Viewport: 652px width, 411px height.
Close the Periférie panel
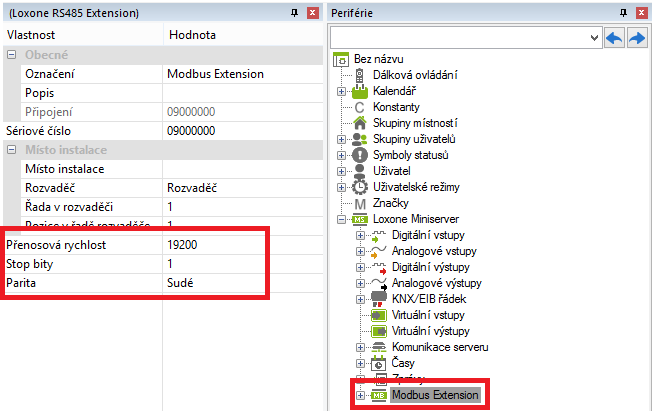(642, 13)
